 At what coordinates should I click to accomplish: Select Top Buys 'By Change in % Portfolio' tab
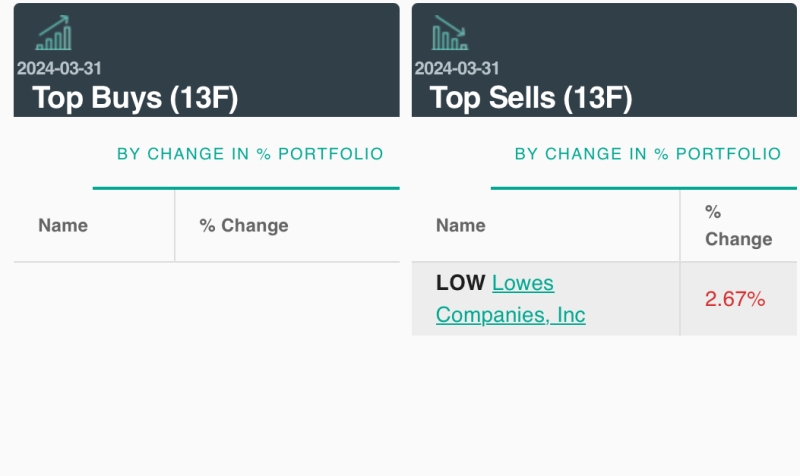(x=250, y=154)
